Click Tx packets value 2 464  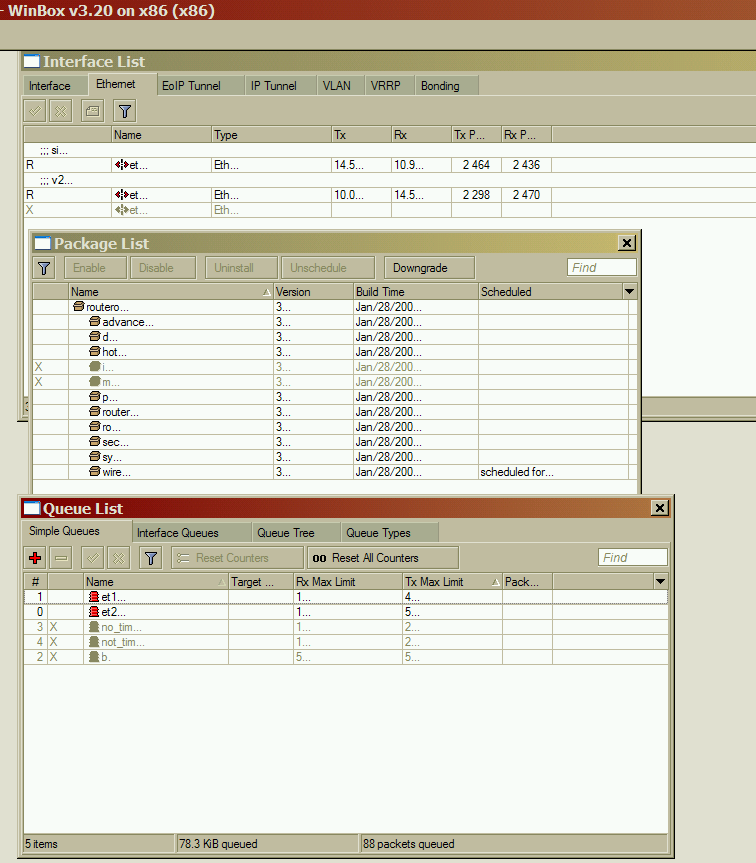click(476, 165)
